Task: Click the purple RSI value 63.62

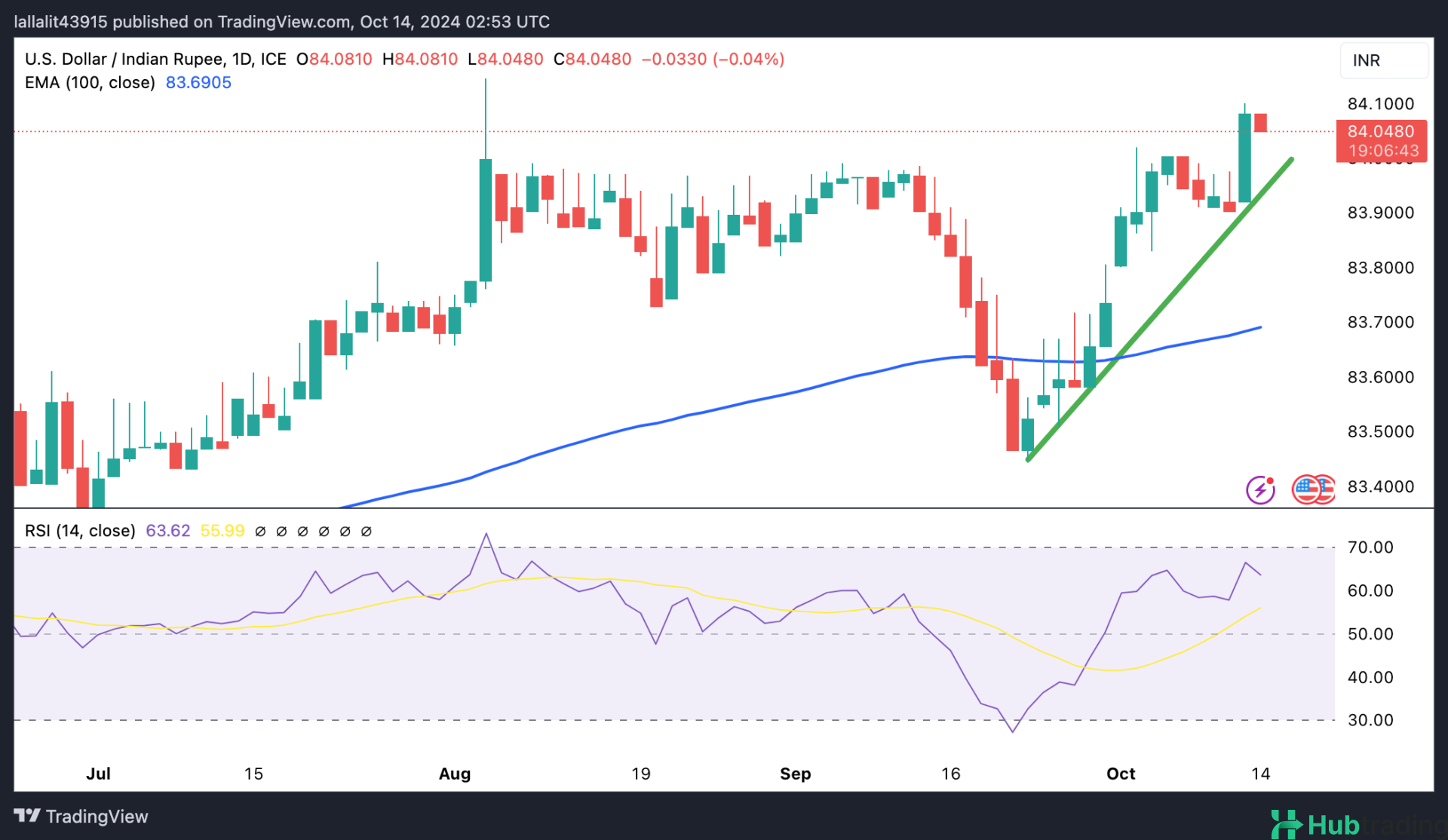Action: click(167, 531)
